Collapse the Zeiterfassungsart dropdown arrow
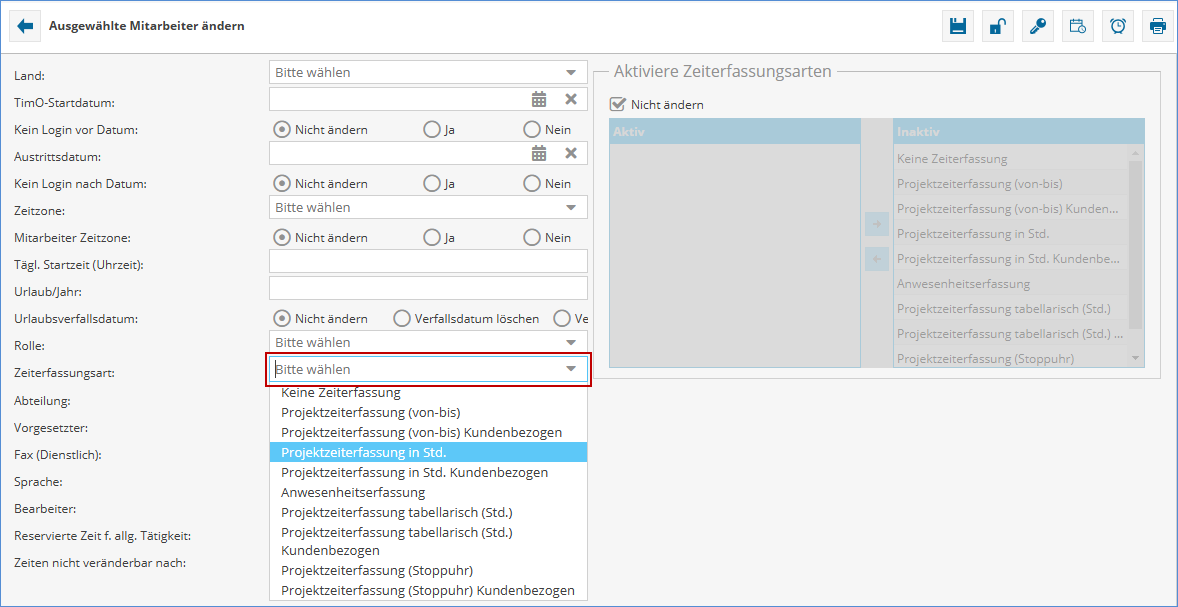 coord(570,369)
